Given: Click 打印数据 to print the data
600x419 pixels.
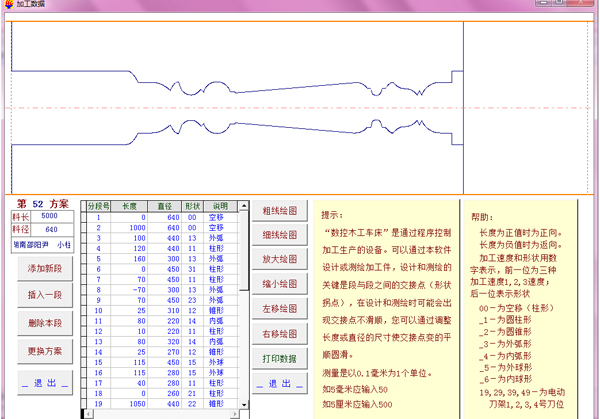Looking at the screenshot, I should (x=280, y=358).
